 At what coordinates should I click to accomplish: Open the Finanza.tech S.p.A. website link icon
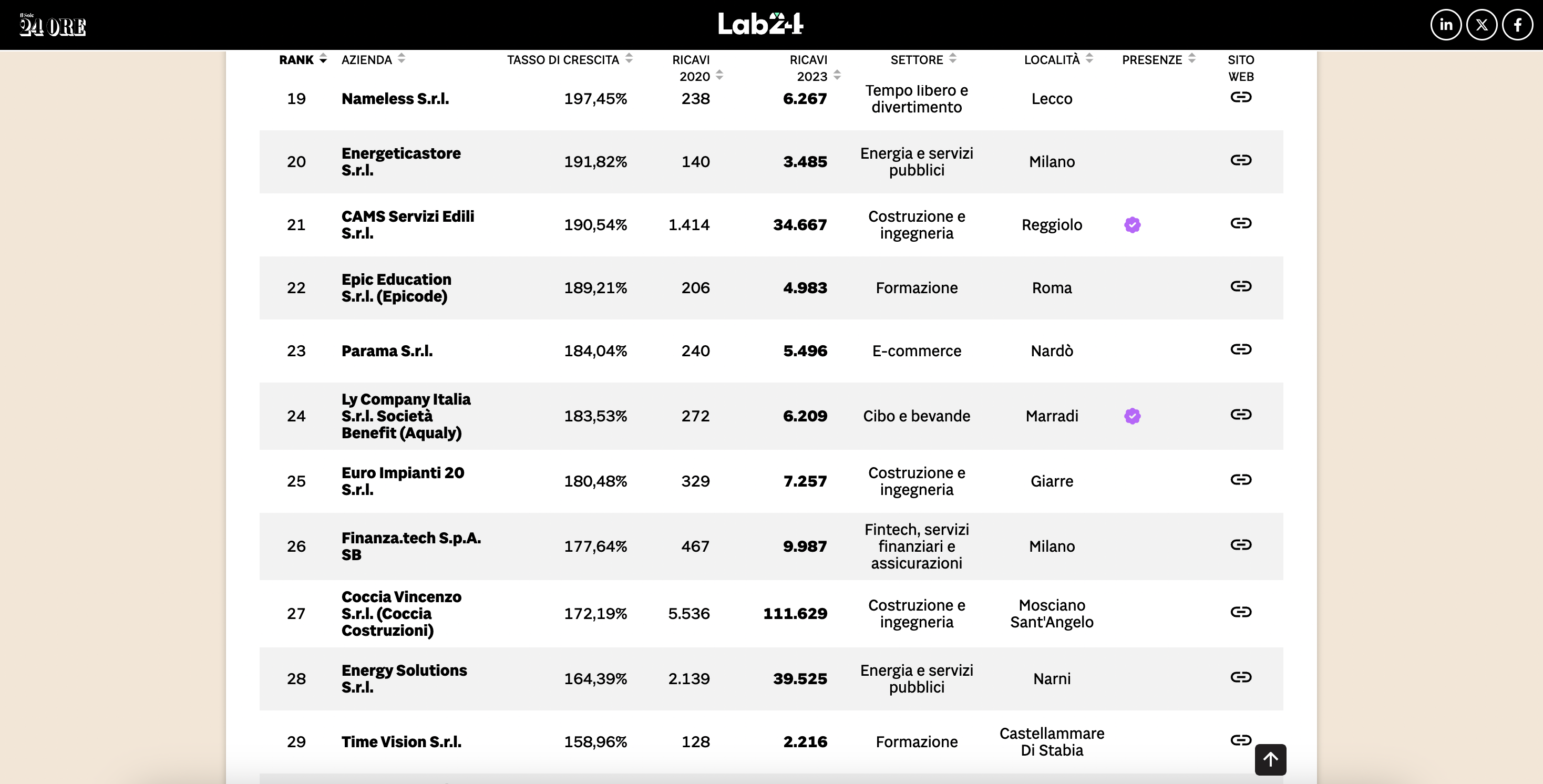click(1240, 545)
